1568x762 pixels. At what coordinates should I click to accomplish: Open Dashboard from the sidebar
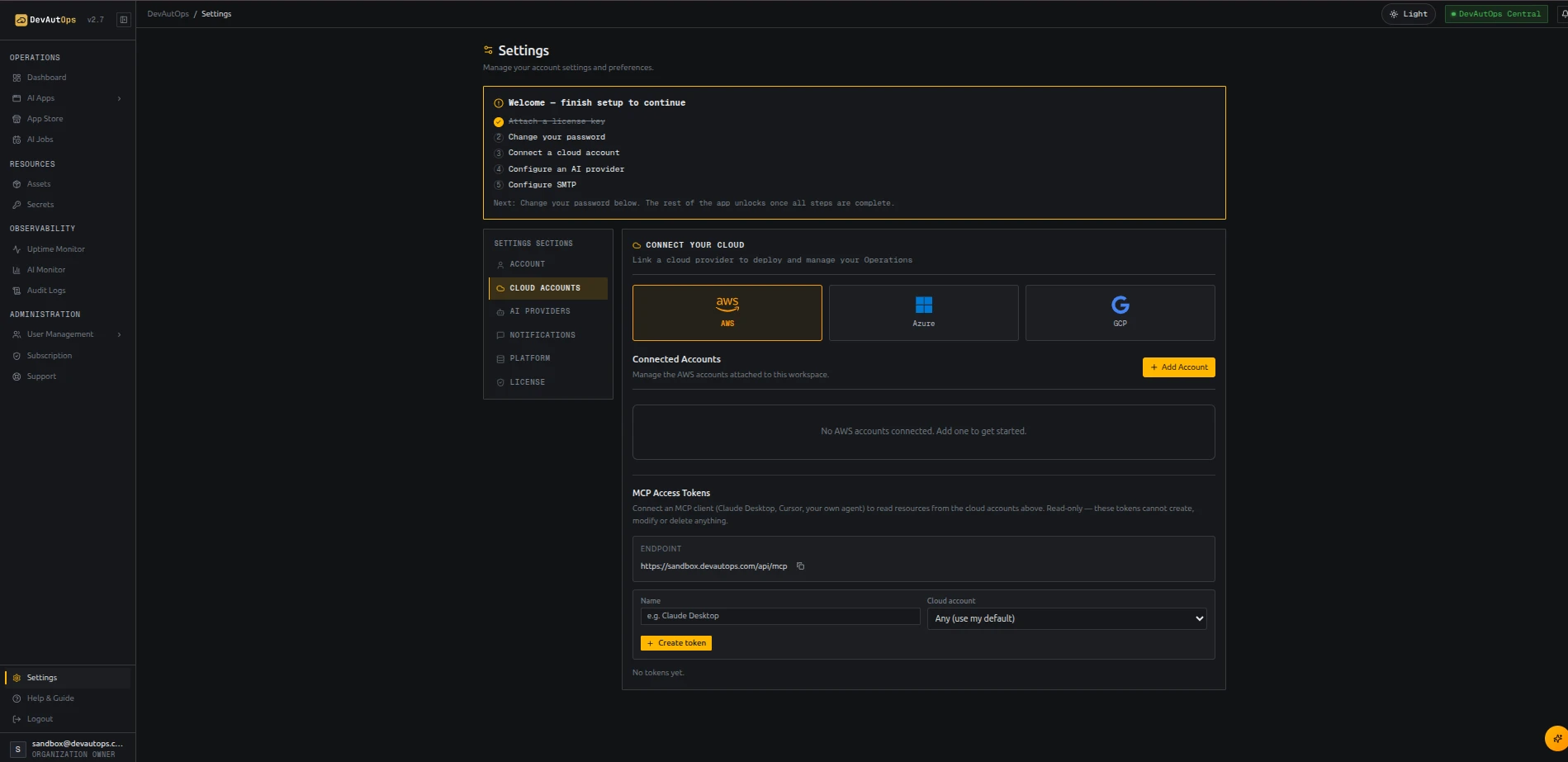(46, 78)
